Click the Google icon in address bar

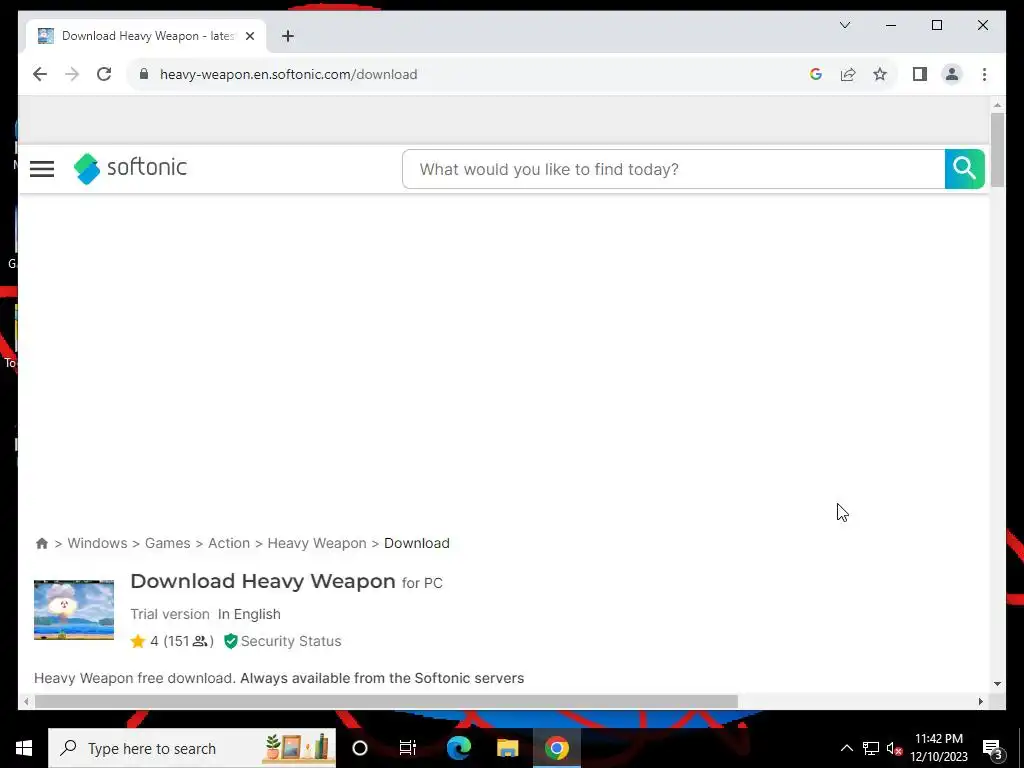(816, 74)
